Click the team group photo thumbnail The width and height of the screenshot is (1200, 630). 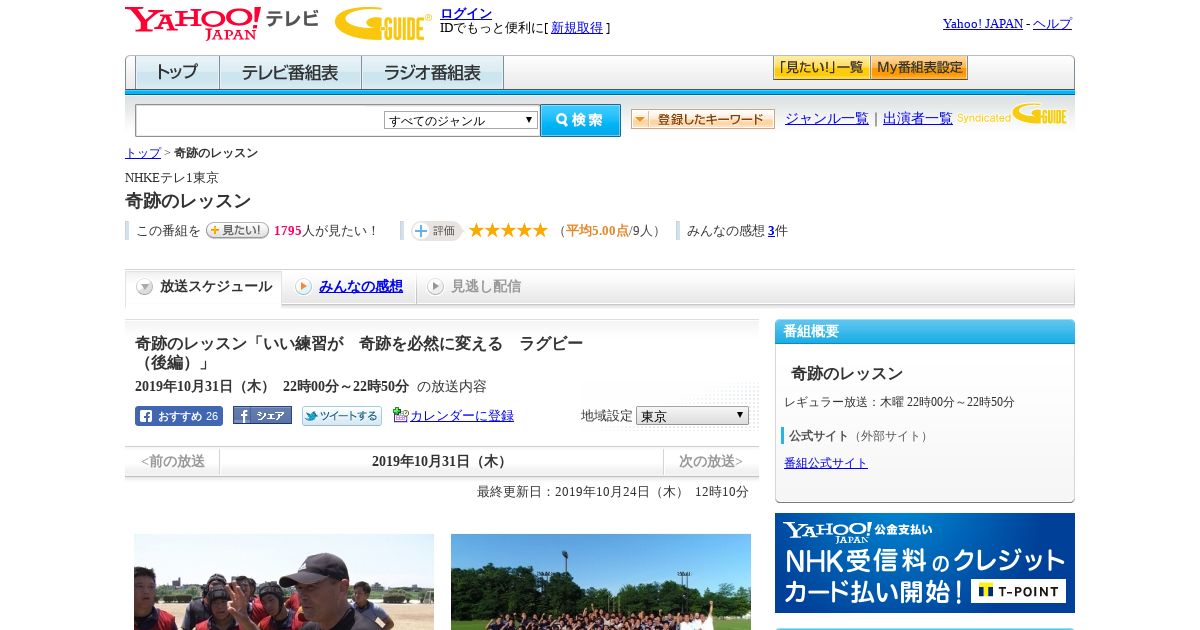(601, 582)
